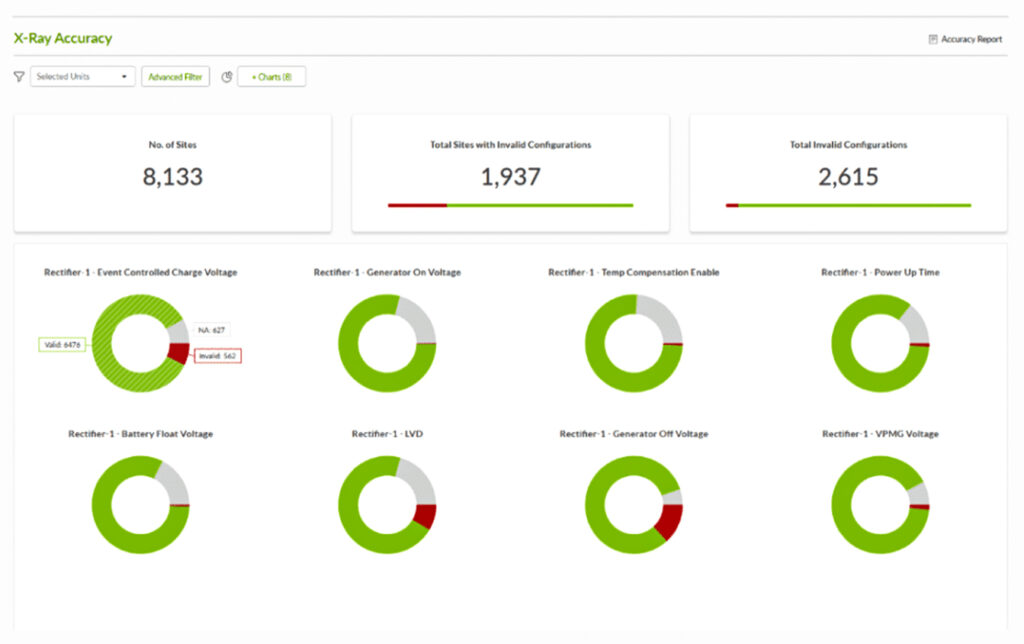Click the red segment of Generator Off Voltage chart
The width and height of the screenshot is (1024, 644).
(668, 520)
